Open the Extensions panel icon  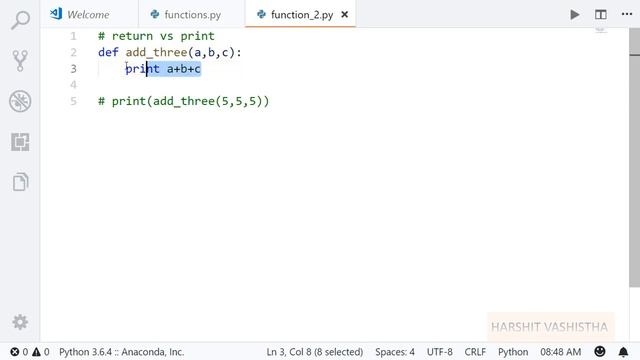[x=20, y=142]
